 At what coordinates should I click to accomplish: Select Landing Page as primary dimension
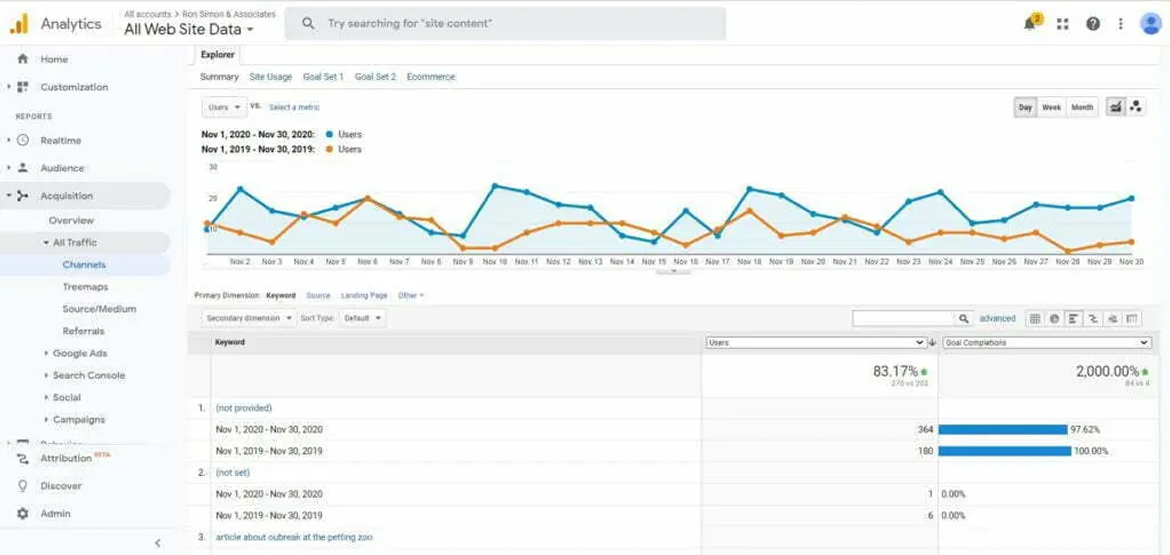[364, 296]
